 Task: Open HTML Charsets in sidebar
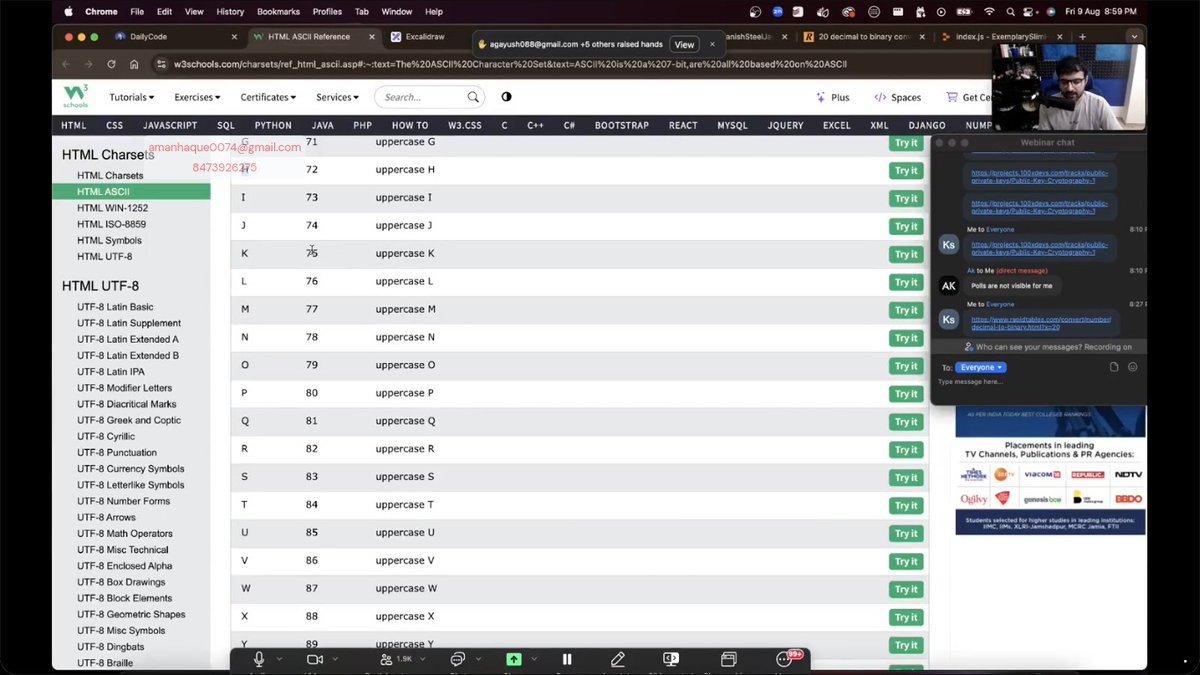click(110, 175)
